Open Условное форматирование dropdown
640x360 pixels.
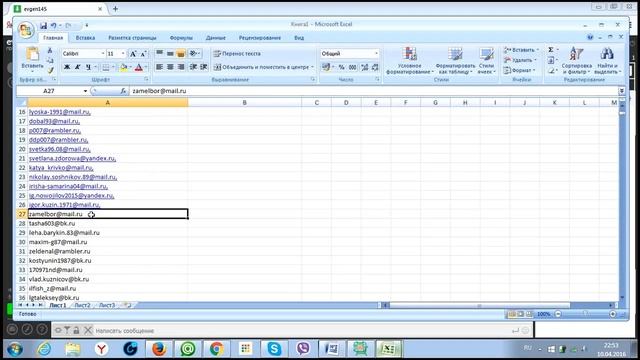tap(409, 60)
